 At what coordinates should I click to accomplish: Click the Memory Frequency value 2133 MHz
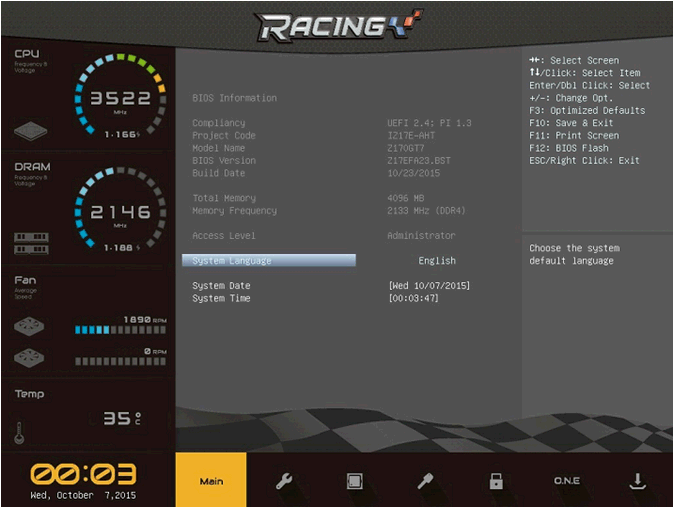pos(426,211)
